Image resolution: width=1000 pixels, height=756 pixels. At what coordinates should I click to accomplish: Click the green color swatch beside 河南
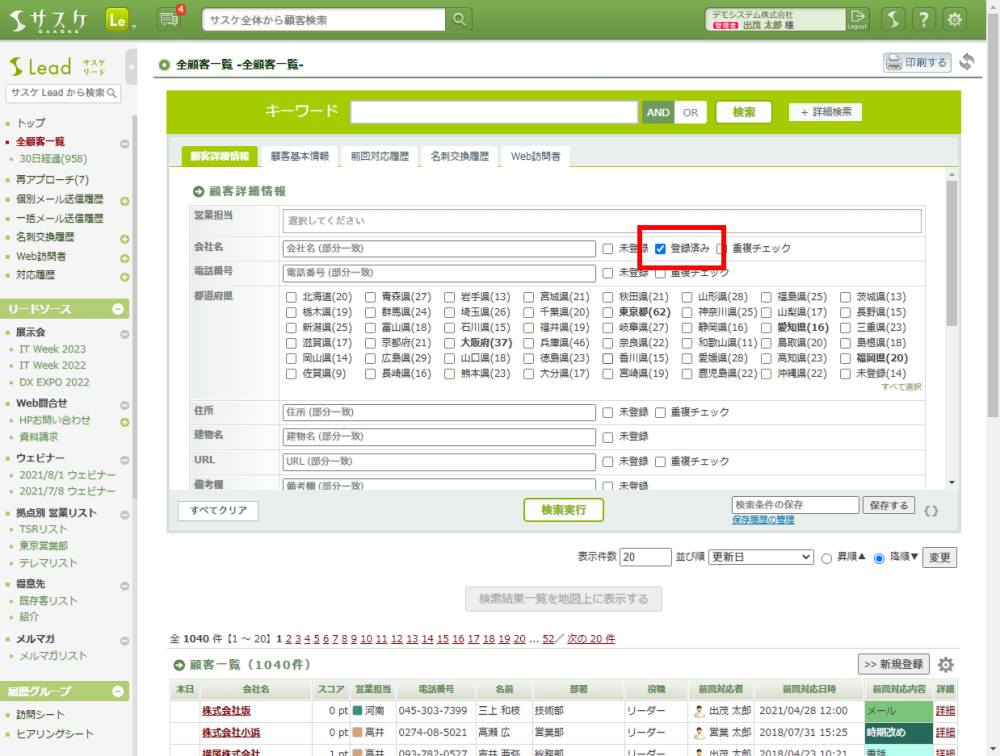[x=357, y=711]
